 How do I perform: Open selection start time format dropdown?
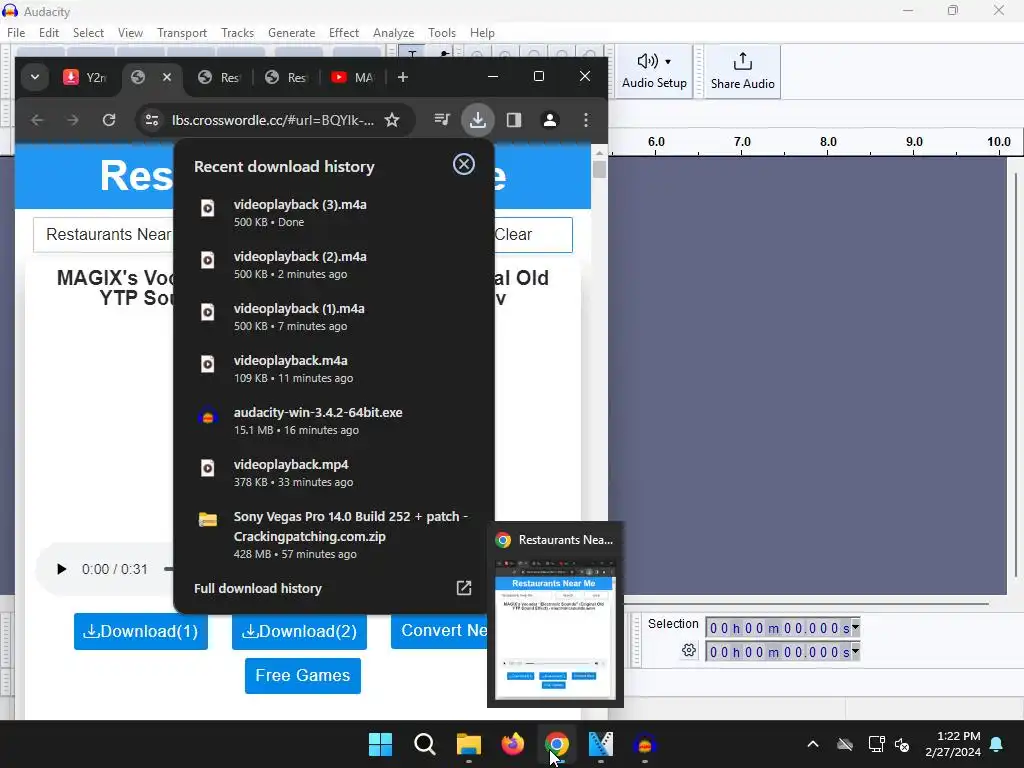[856, 627]
